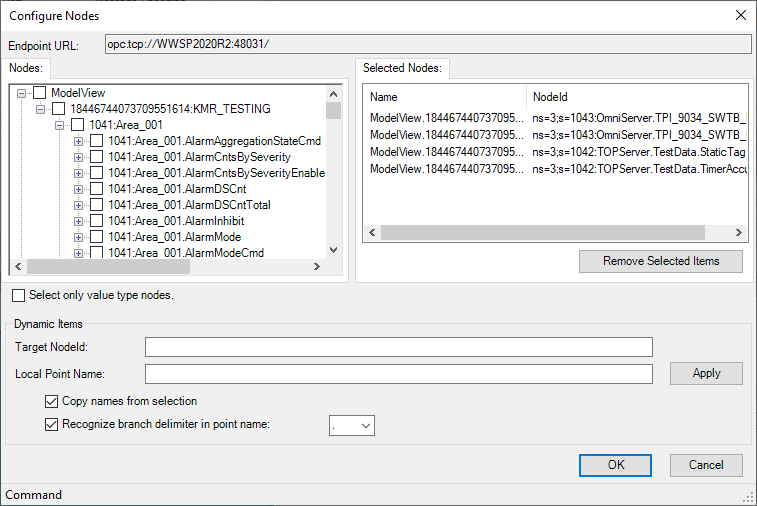Check the ModelView root node checkbox
The width and height of the screenshot is (757, 506).
click(x=41, y=93)
